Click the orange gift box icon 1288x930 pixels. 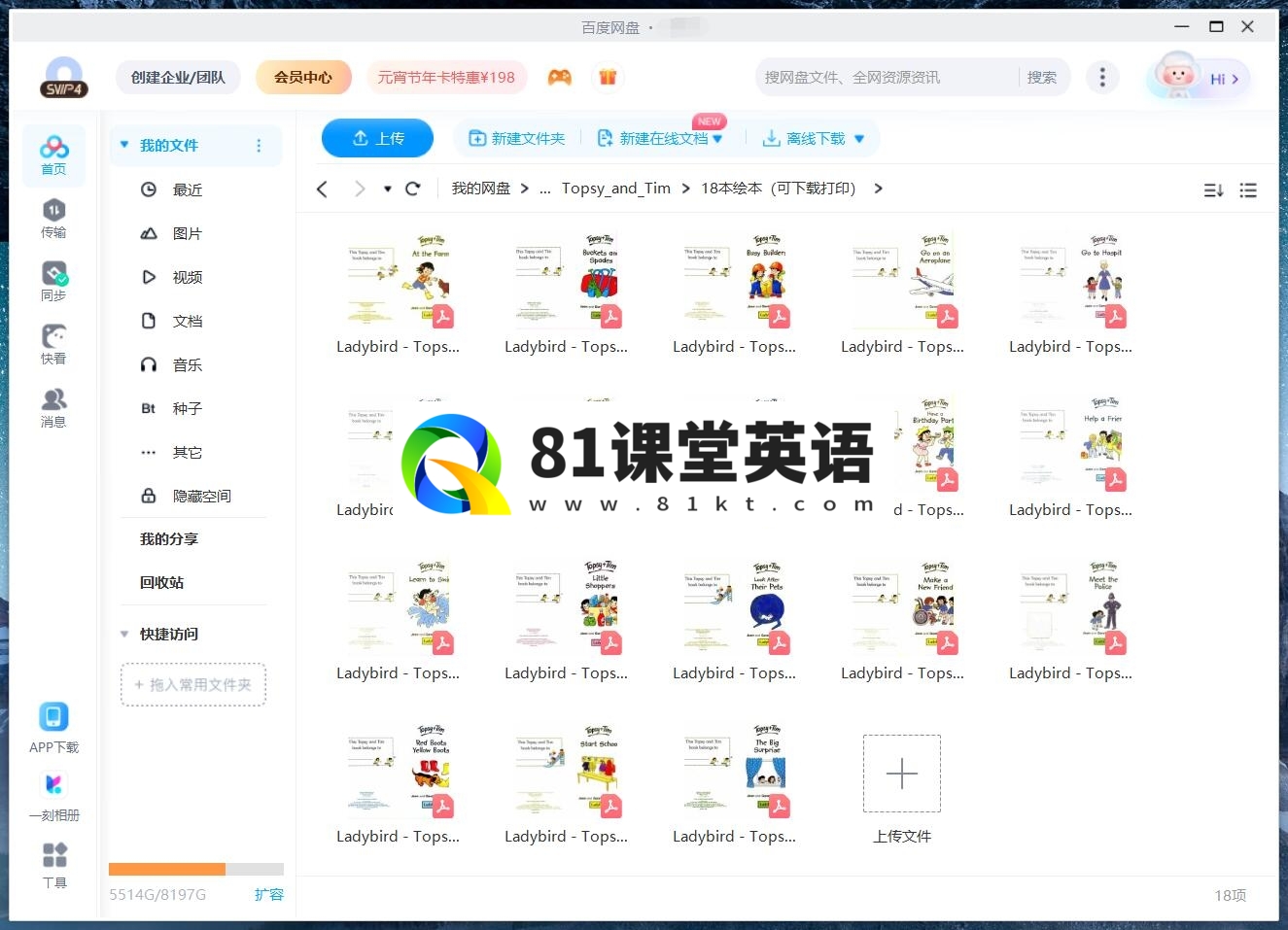[x=608, y=78]
